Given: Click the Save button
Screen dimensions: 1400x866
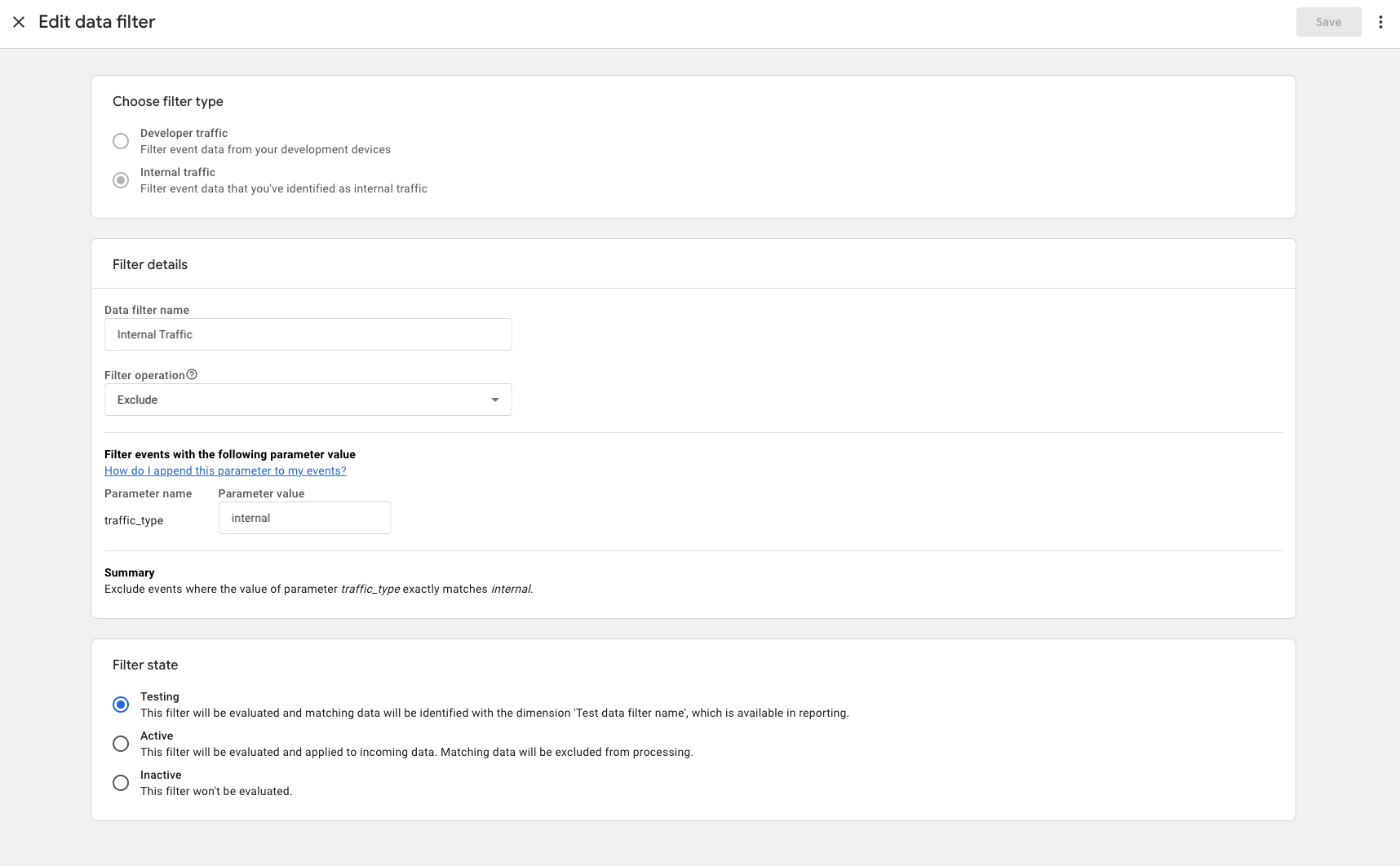Looking at the screenshot, I should 1328,22.
